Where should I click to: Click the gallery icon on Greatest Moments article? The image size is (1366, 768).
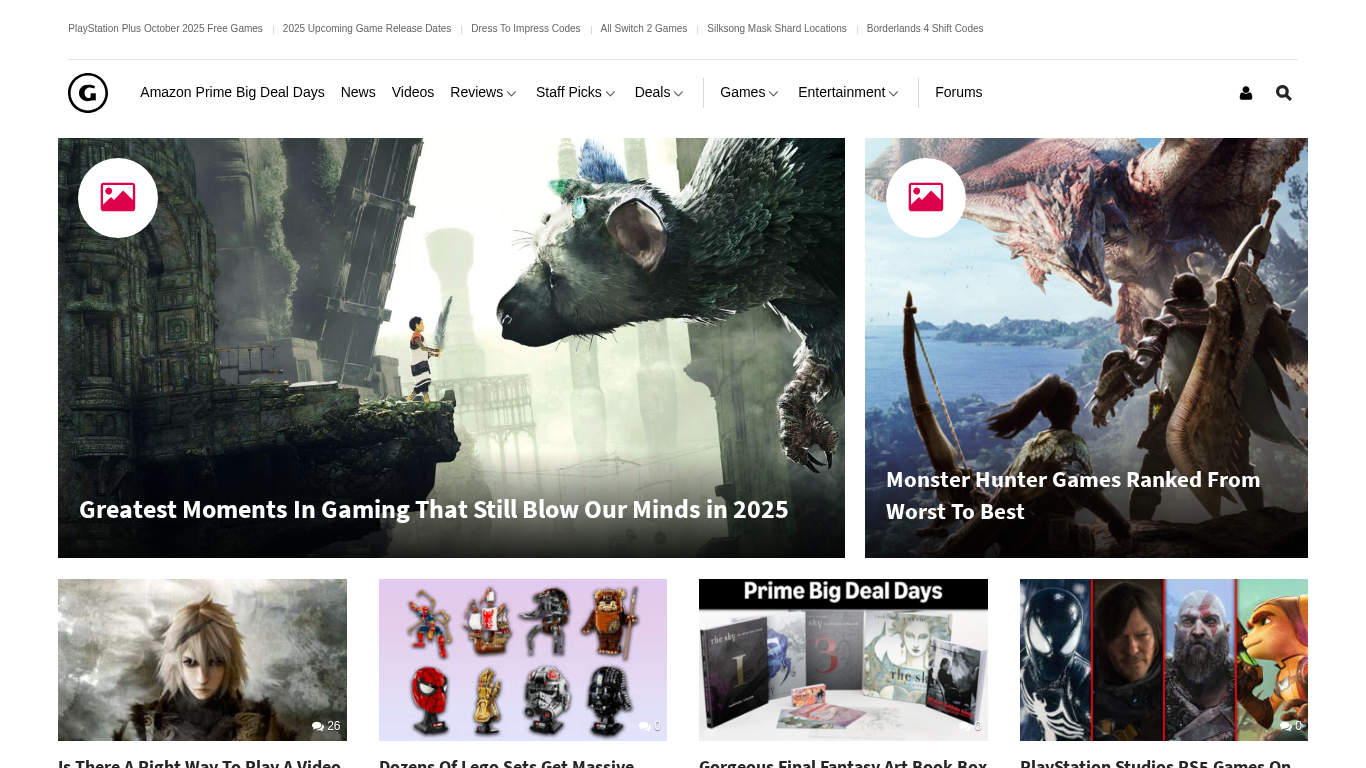point(118,198)
